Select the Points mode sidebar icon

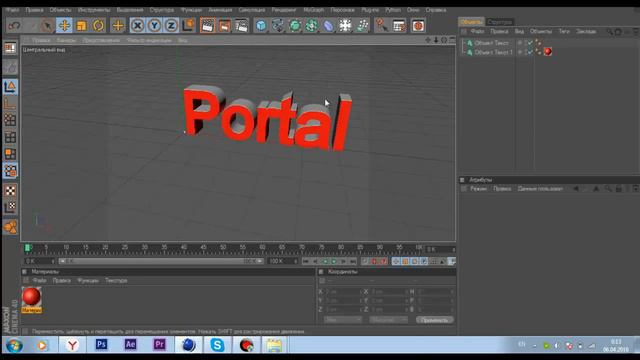(x=10, y=120)
